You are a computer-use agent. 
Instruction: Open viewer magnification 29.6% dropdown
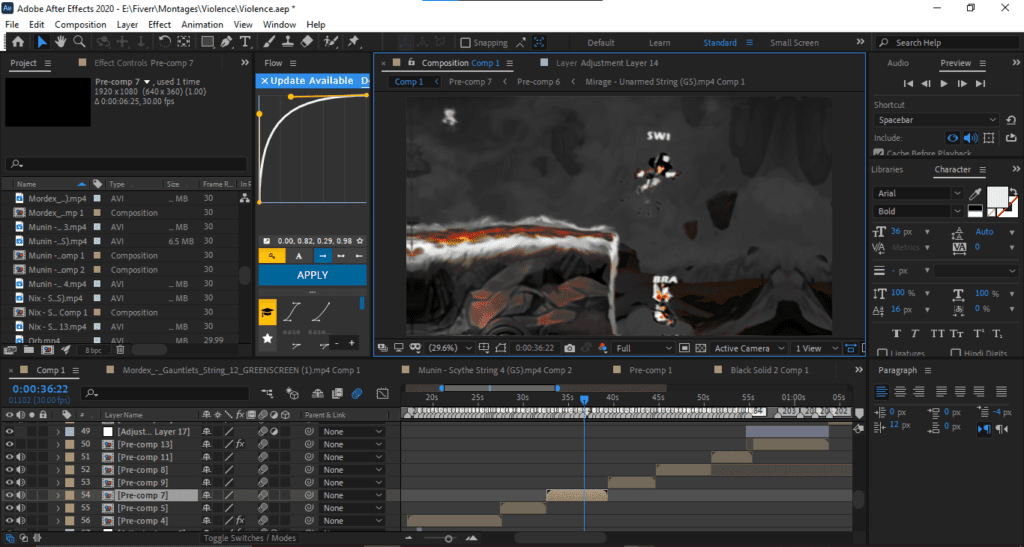point(449,348)
